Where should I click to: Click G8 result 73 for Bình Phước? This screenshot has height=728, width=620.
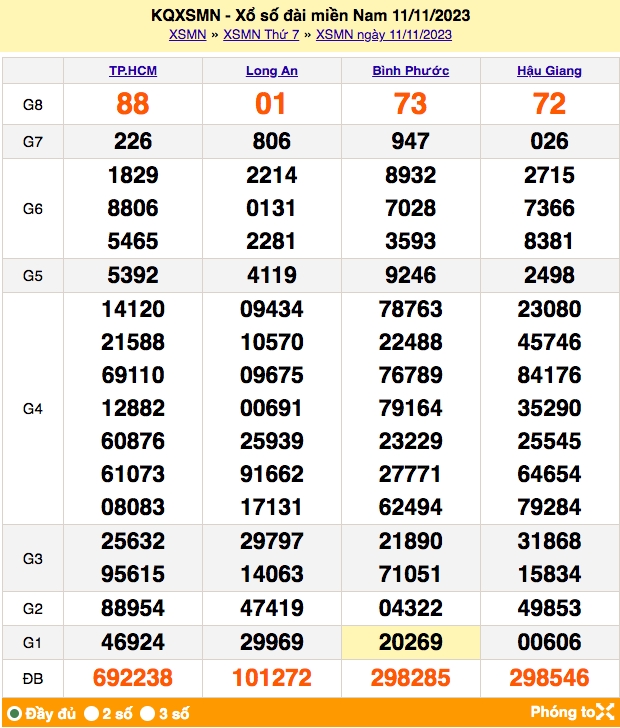[x=411, y=104]
